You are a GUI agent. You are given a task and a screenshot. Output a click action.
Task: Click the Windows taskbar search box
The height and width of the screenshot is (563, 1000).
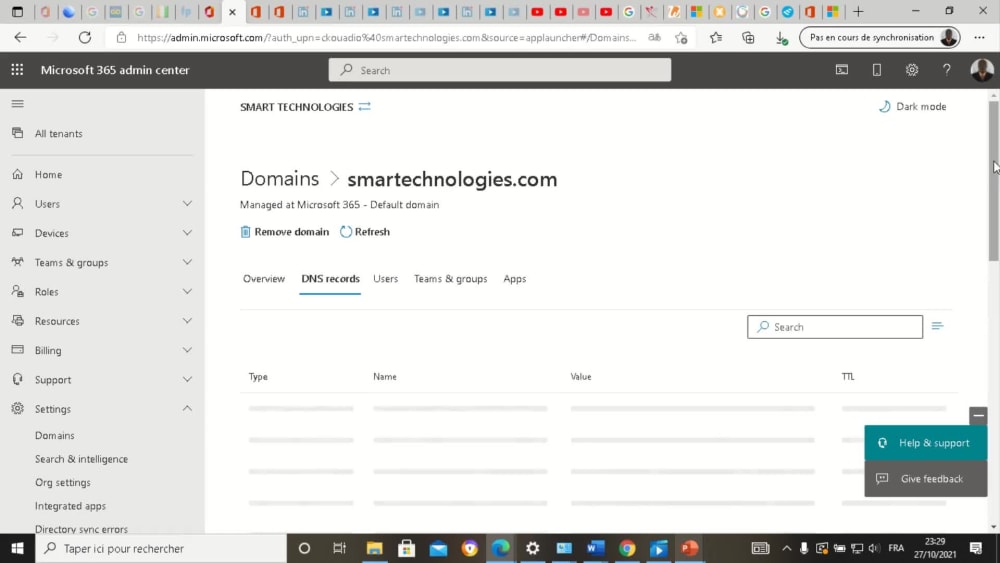161,548
